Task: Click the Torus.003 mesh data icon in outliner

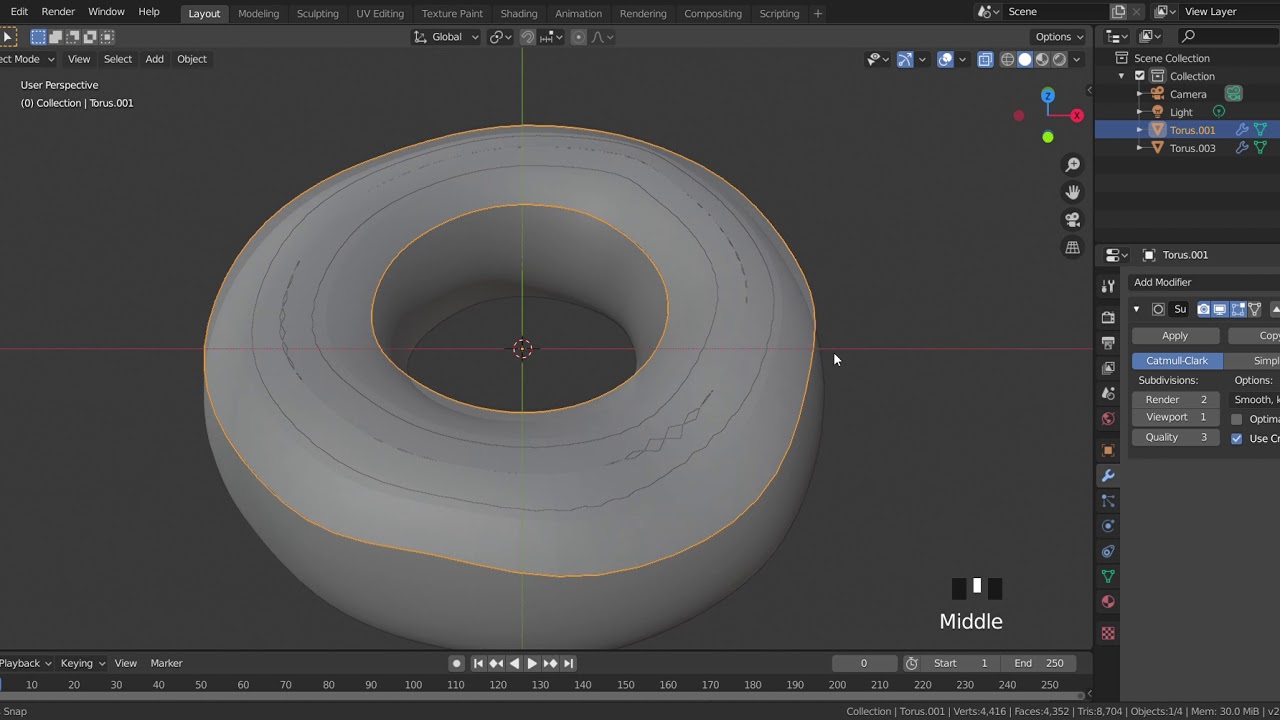Action: 1260,148
